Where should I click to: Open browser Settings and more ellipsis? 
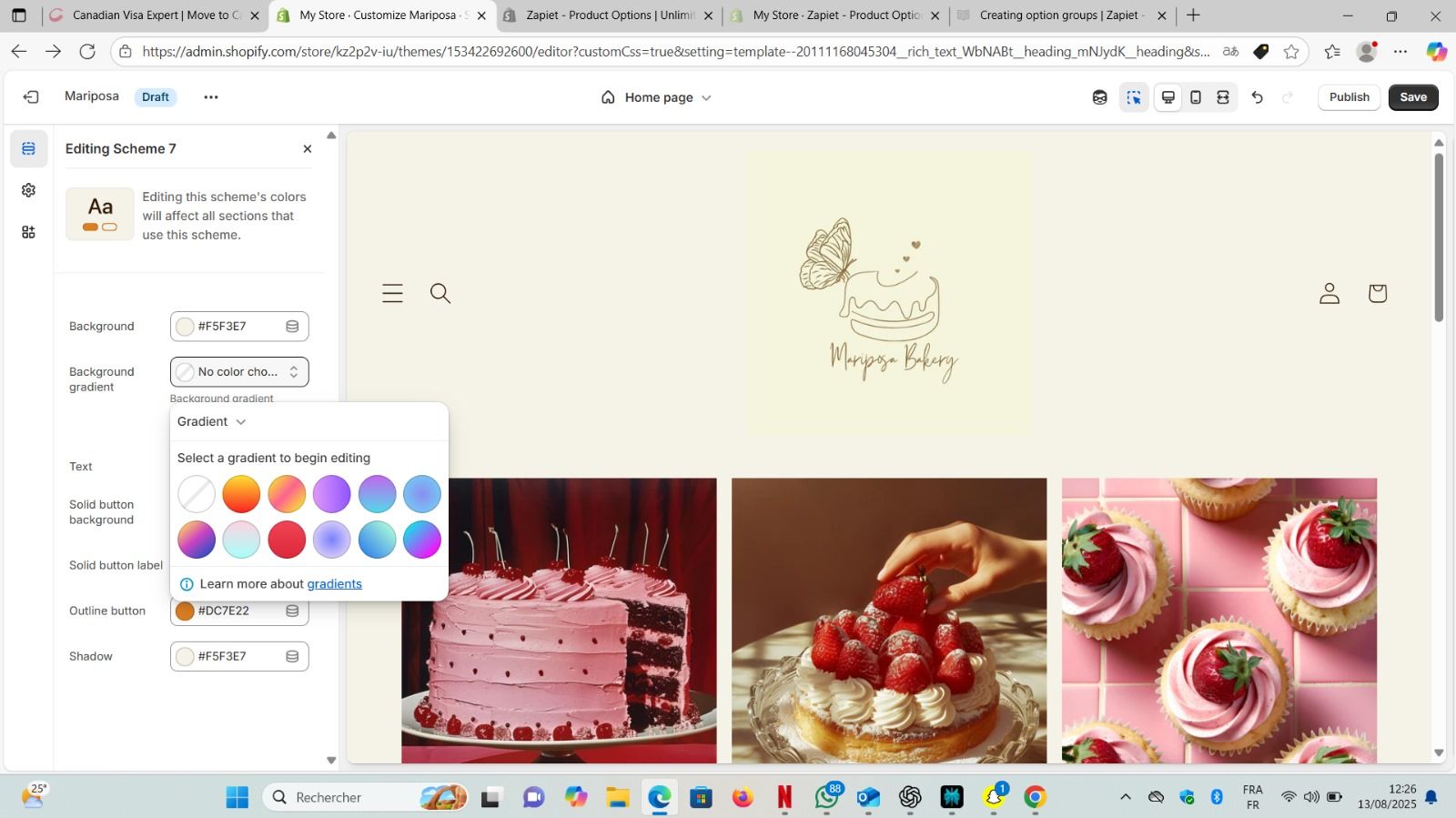pyautogui.click(x=1400, y=52)
